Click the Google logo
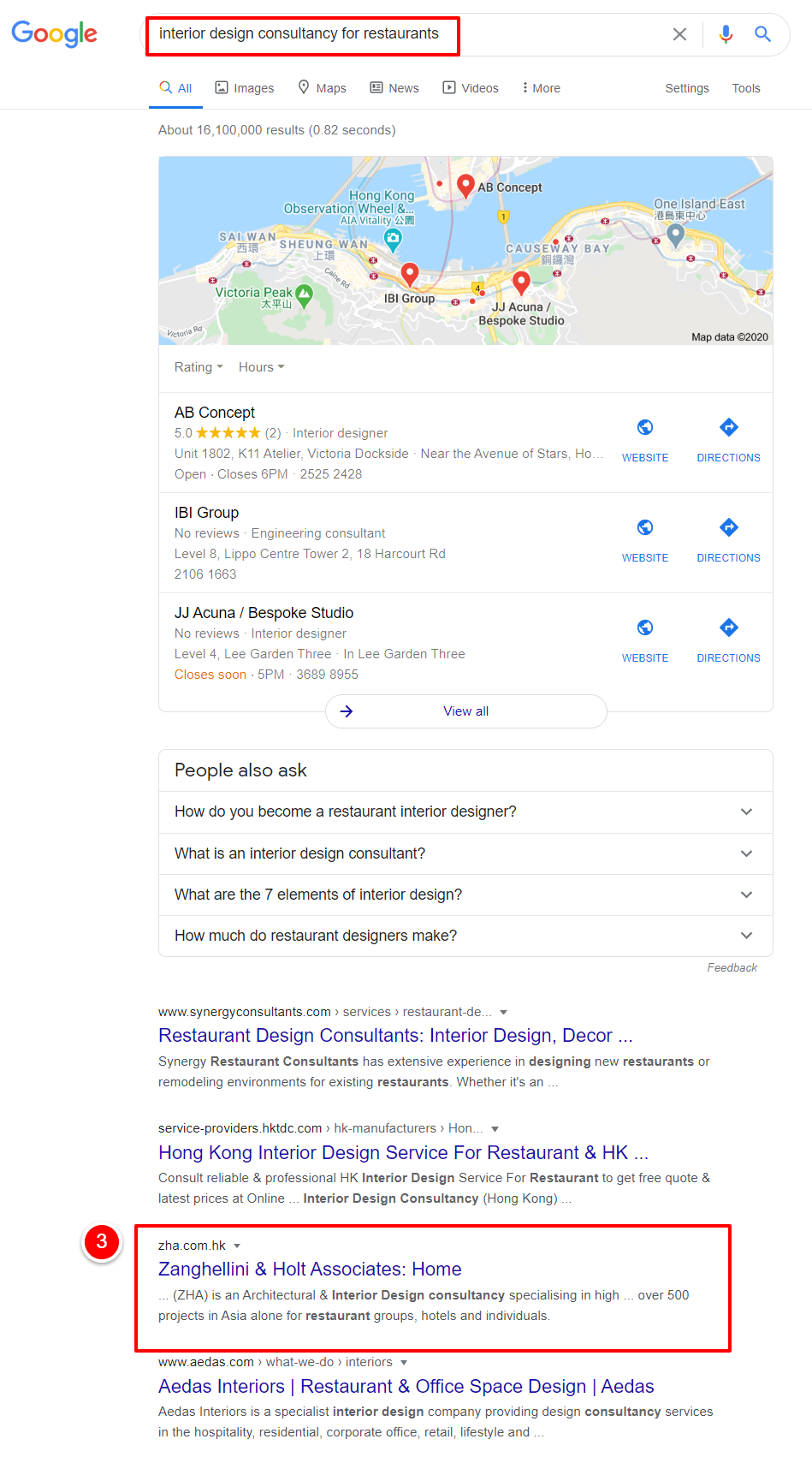This screenshot has width=812, height=1457. 54,34
